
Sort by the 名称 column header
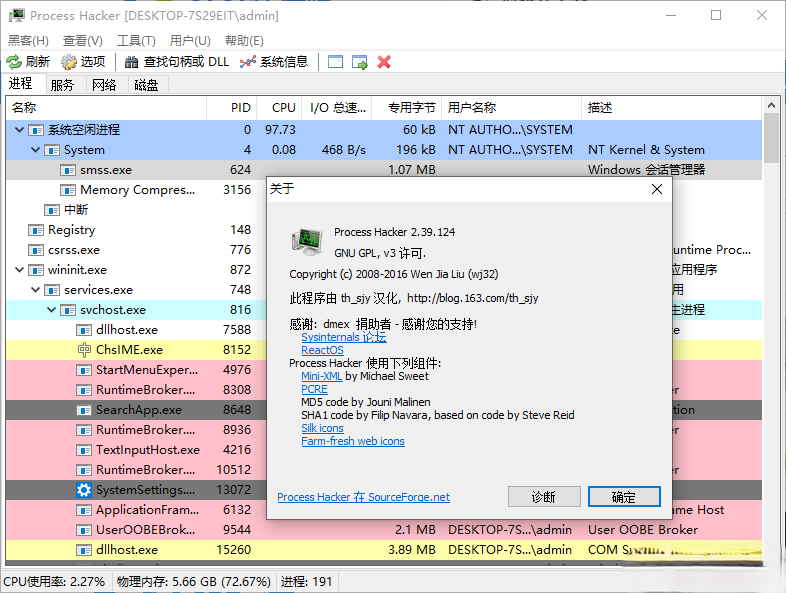coord(106,108)
